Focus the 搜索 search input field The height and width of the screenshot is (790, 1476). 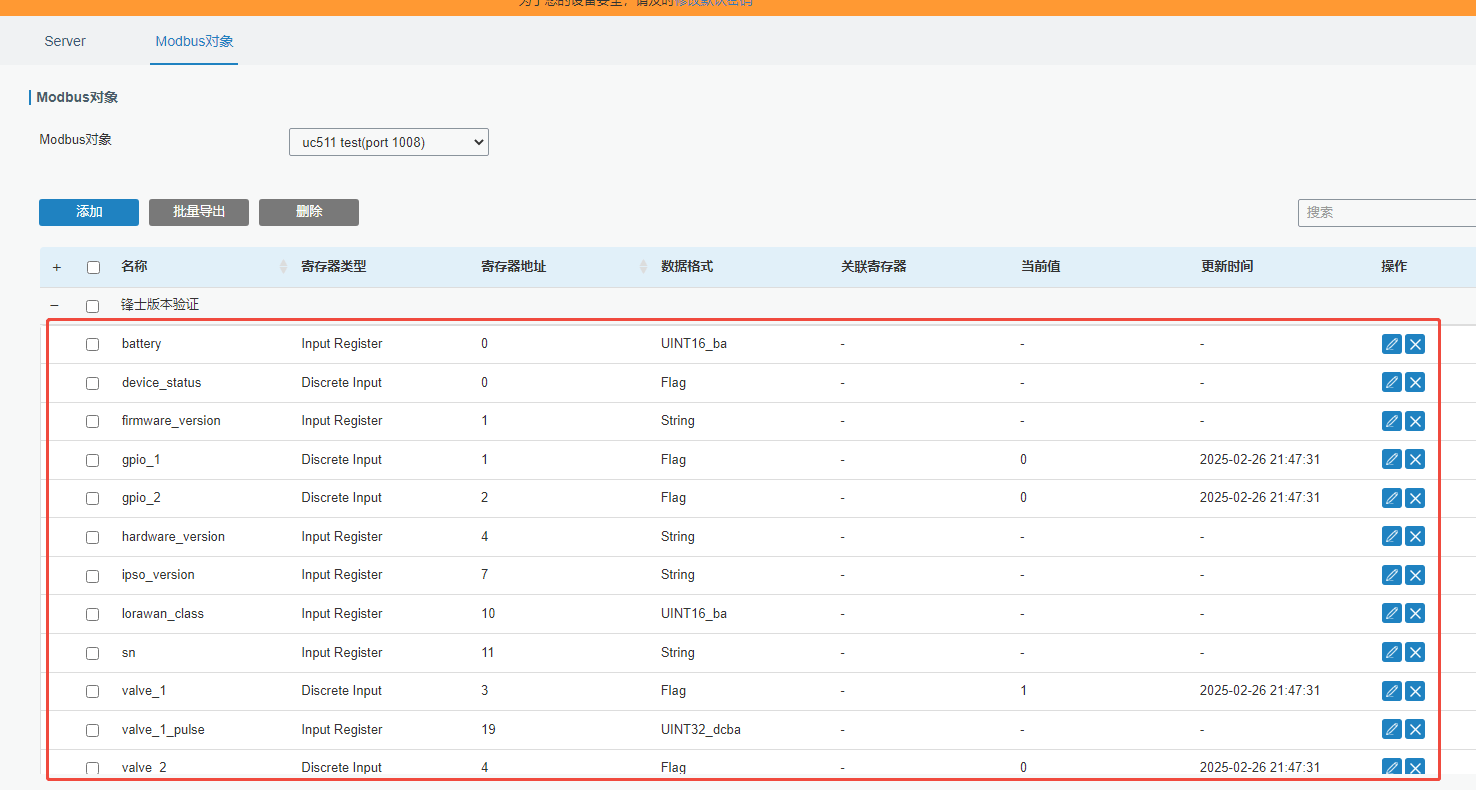coord(1385,212)
